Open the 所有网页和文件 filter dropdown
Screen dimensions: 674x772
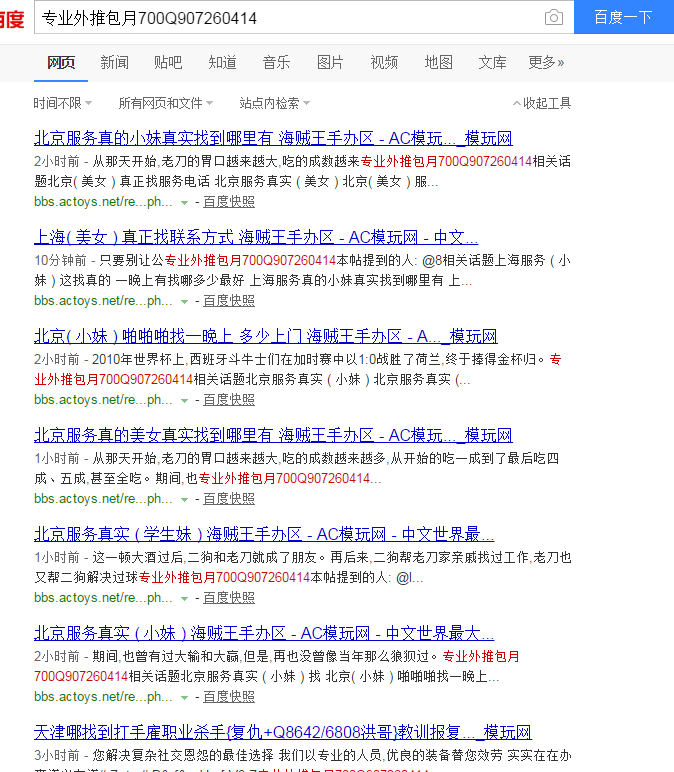(165, 103)
